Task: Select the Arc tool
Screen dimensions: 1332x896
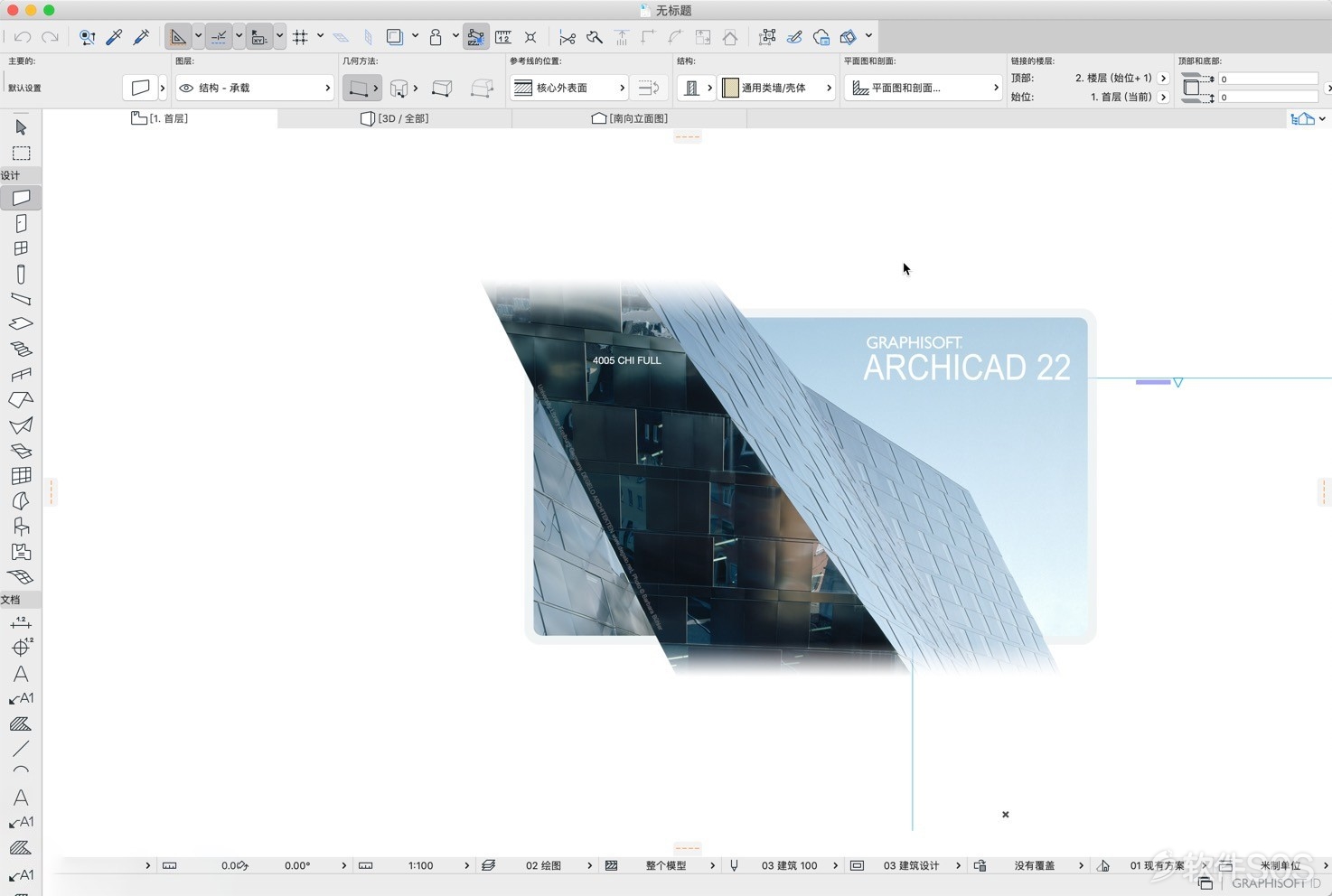Action: 21,770
